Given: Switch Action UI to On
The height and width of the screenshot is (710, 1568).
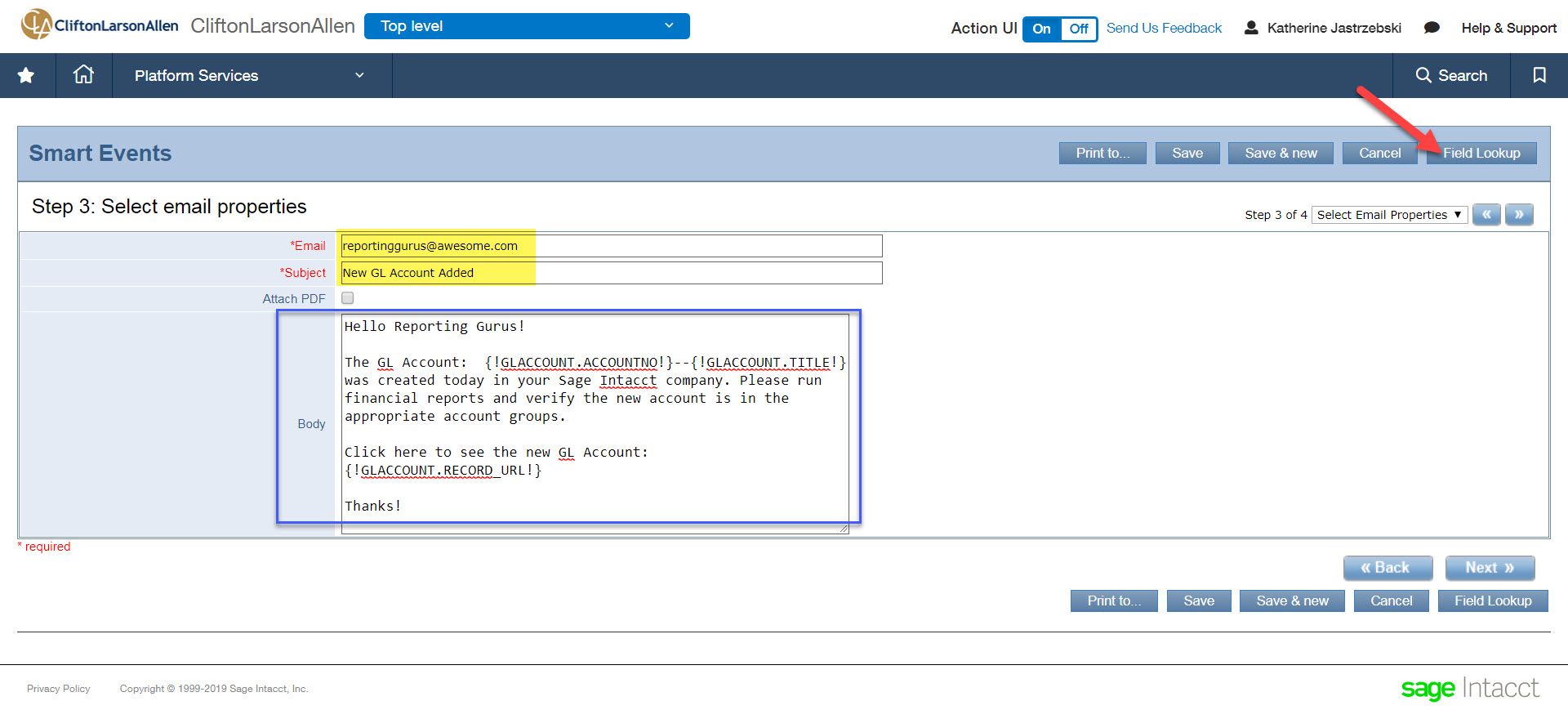Looking at the screenshot, I should 1042,29.
